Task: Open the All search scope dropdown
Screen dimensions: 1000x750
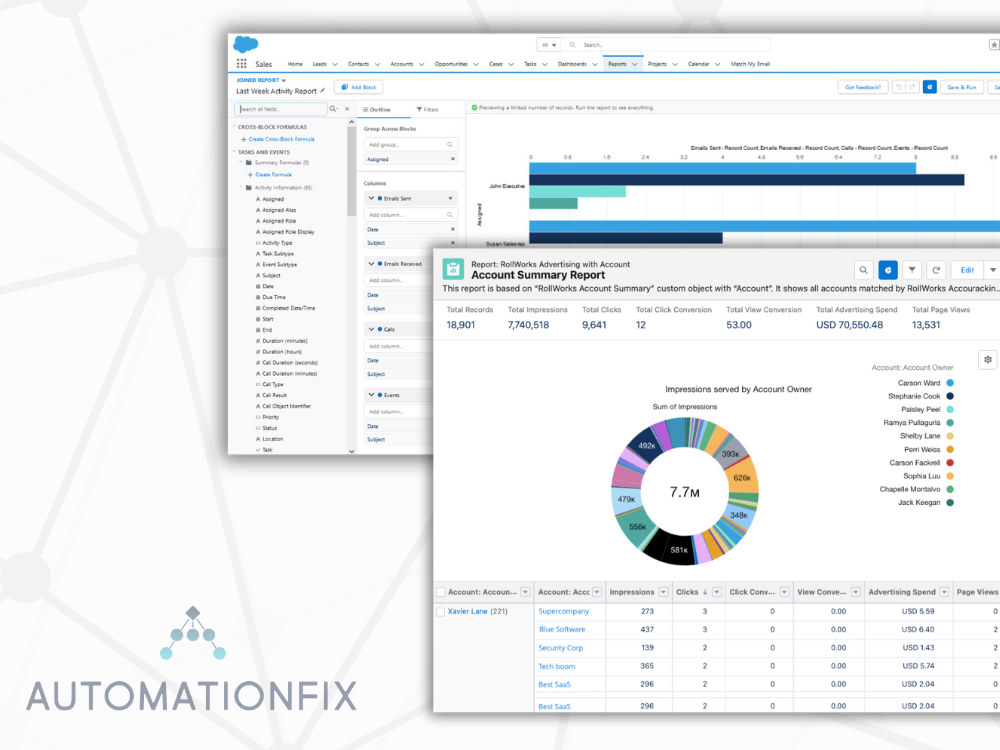Action: click(549, 45)
